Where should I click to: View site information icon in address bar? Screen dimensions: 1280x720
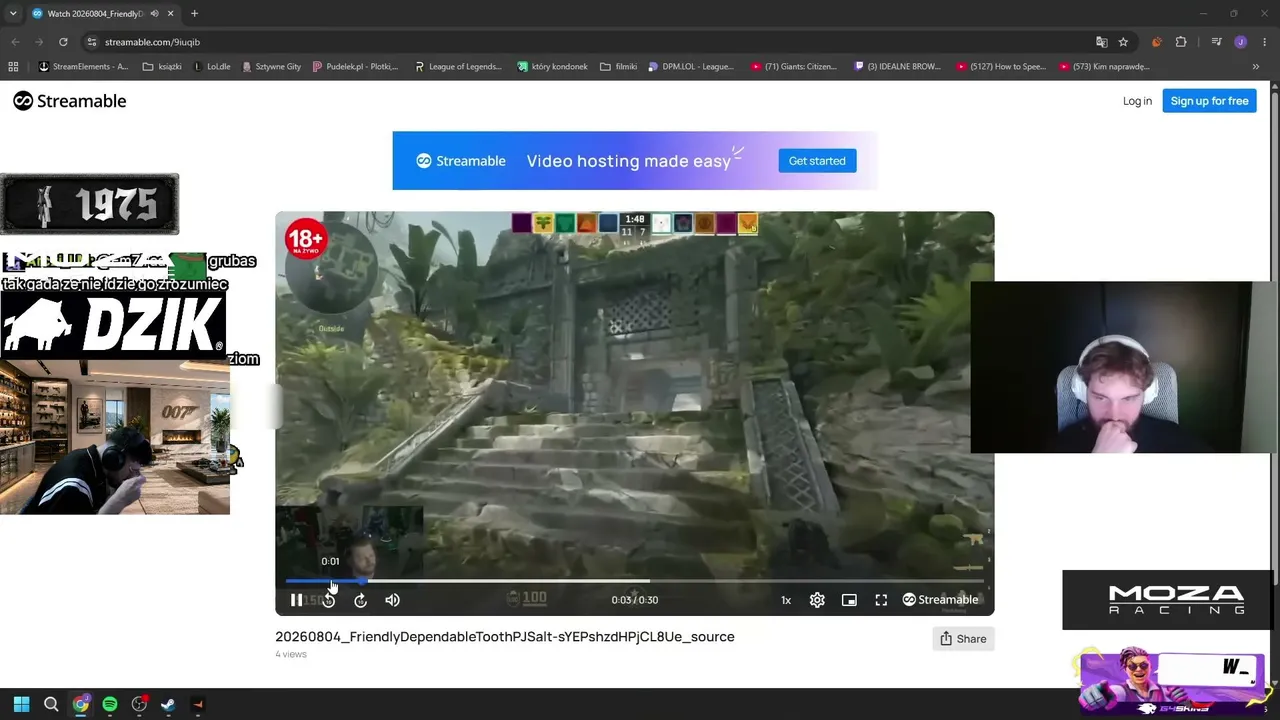tap(92, 42)
